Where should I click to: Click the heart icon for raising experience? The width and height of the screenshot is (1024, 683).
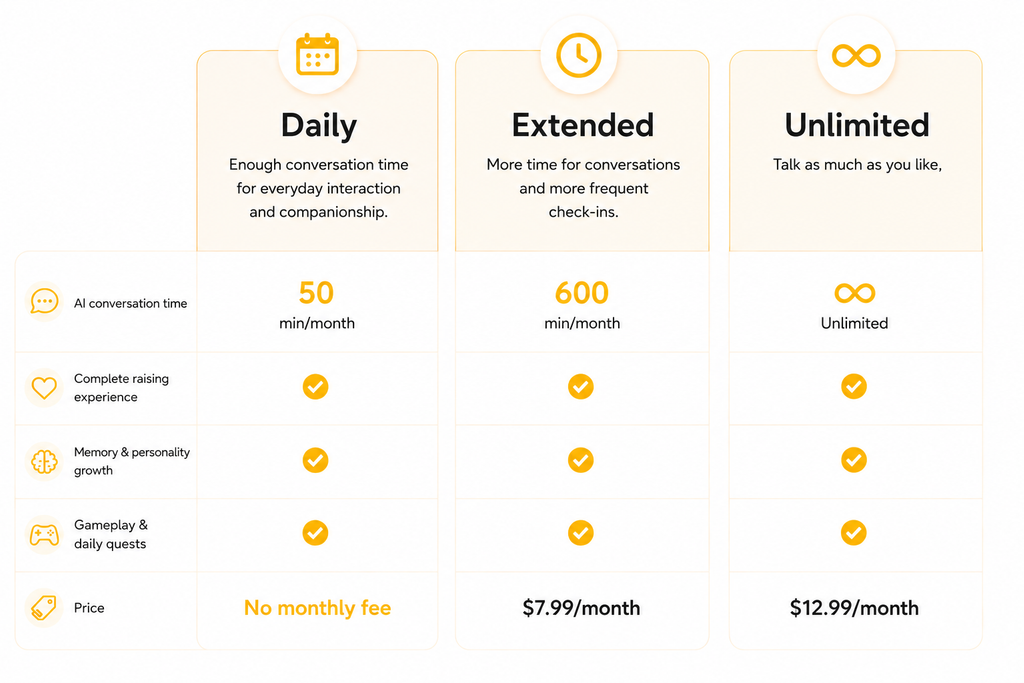44,388
